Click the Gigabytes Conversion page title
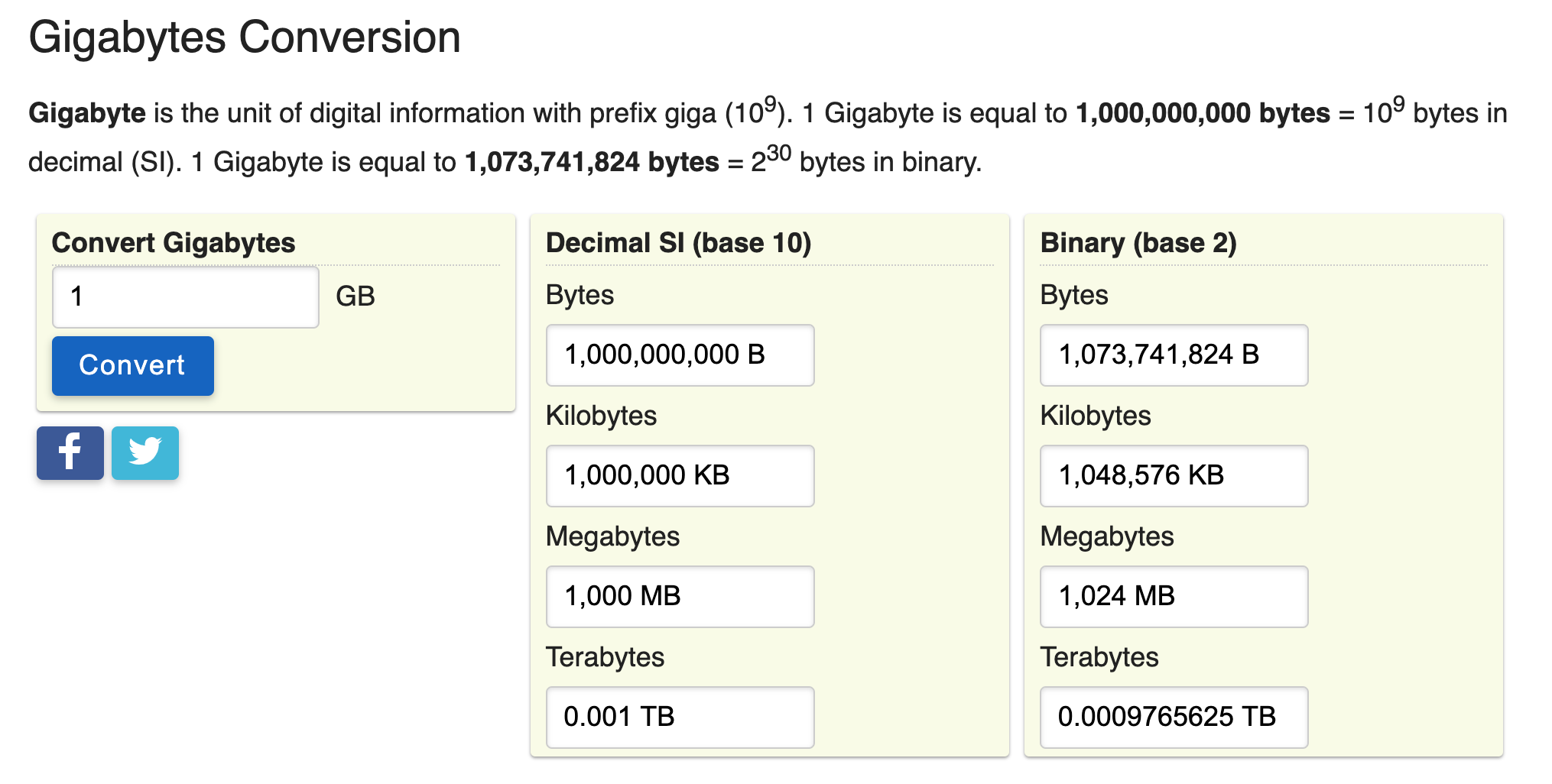The height and width of the screenshot is (784, 1552). (245, 37)
